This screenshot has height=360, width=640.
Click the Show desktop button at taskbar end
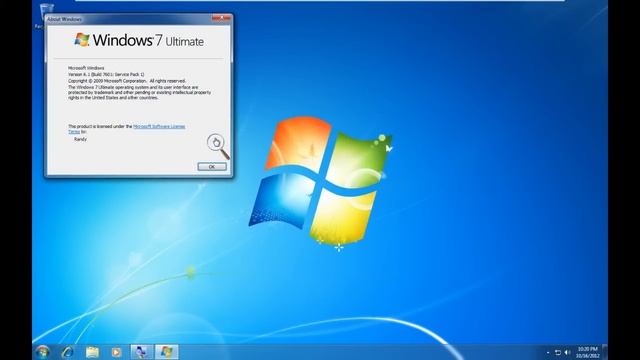tap(605, 352)
